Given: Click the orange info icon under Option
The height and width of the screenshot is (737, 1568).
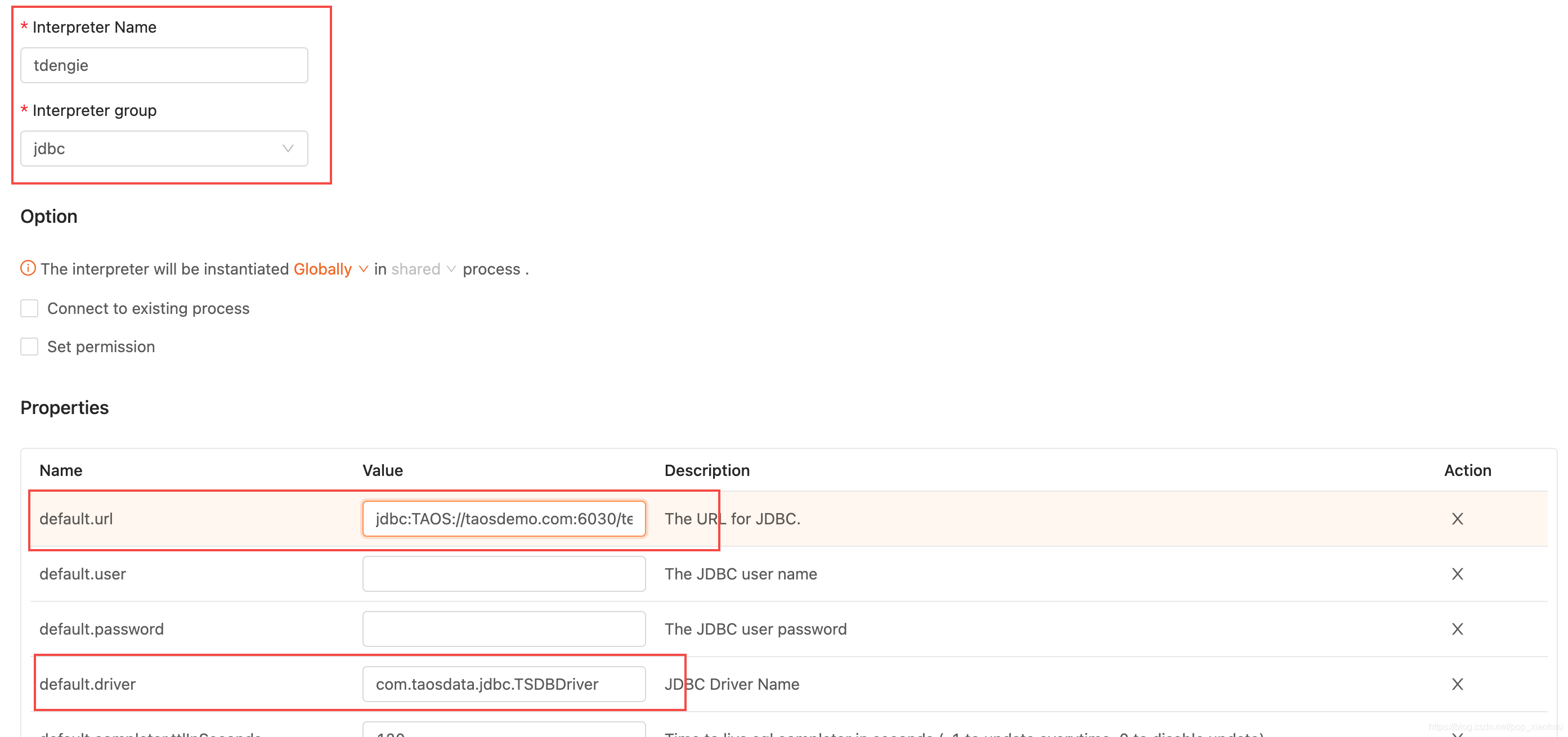Looking at the screenshot, I should (28, 268).
